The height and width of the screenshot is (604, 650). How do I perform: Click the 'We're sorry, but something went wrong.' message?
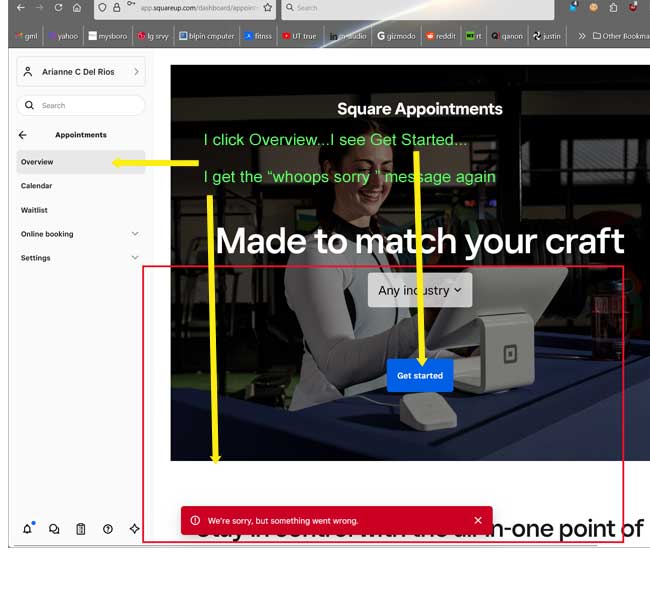click(283, 521)
